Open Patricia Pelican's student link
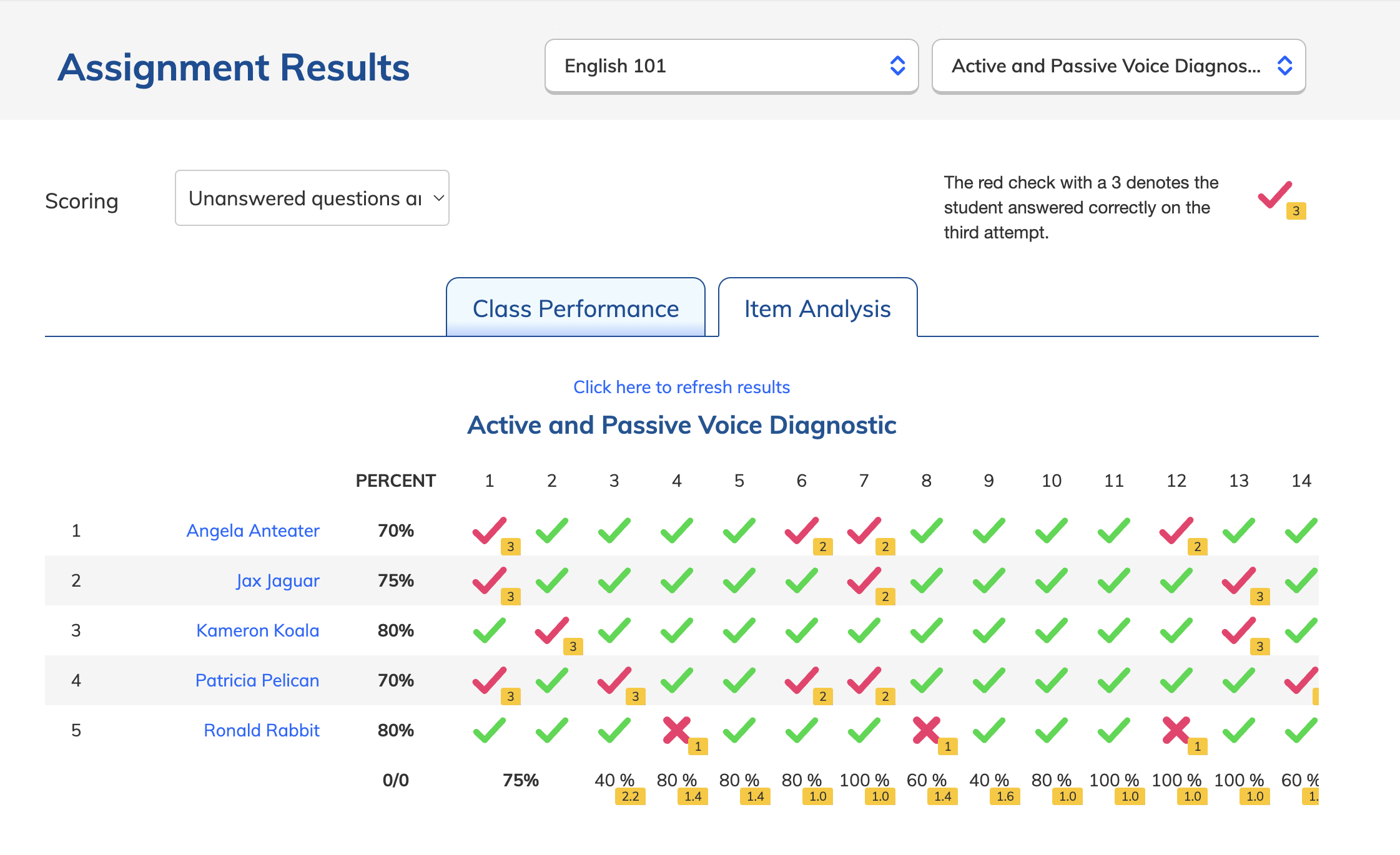The width and height of the screenshot is (1400, 855). click(x=257, y=680)
